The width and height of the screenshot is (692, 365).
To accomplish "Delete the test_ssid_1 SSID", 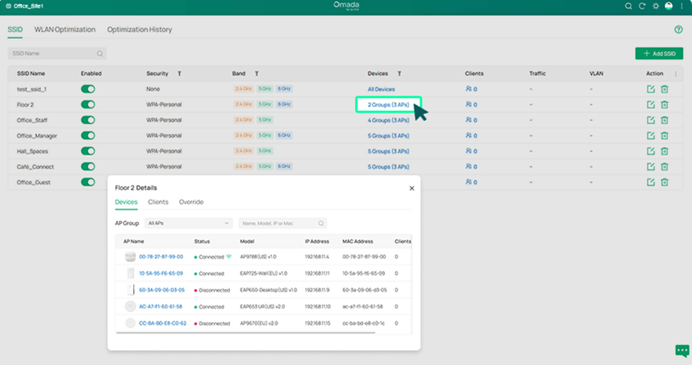I will tap(664, 89).
